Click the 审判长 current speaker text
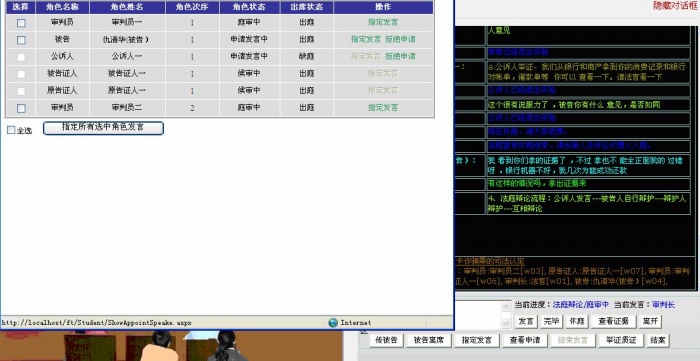 pyautogui.click(x=663, y=305)
